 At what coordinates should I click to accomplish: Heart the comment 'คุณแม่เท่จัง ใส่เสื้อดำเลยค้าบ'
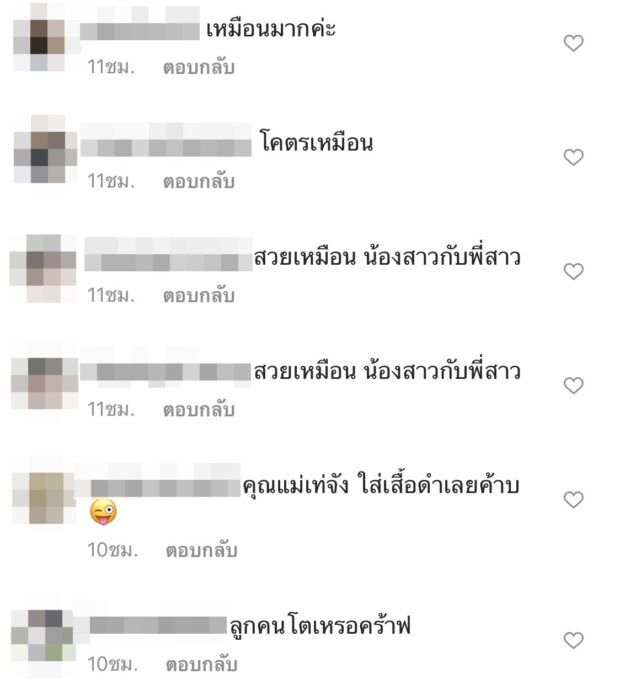[x=573, y=499]
